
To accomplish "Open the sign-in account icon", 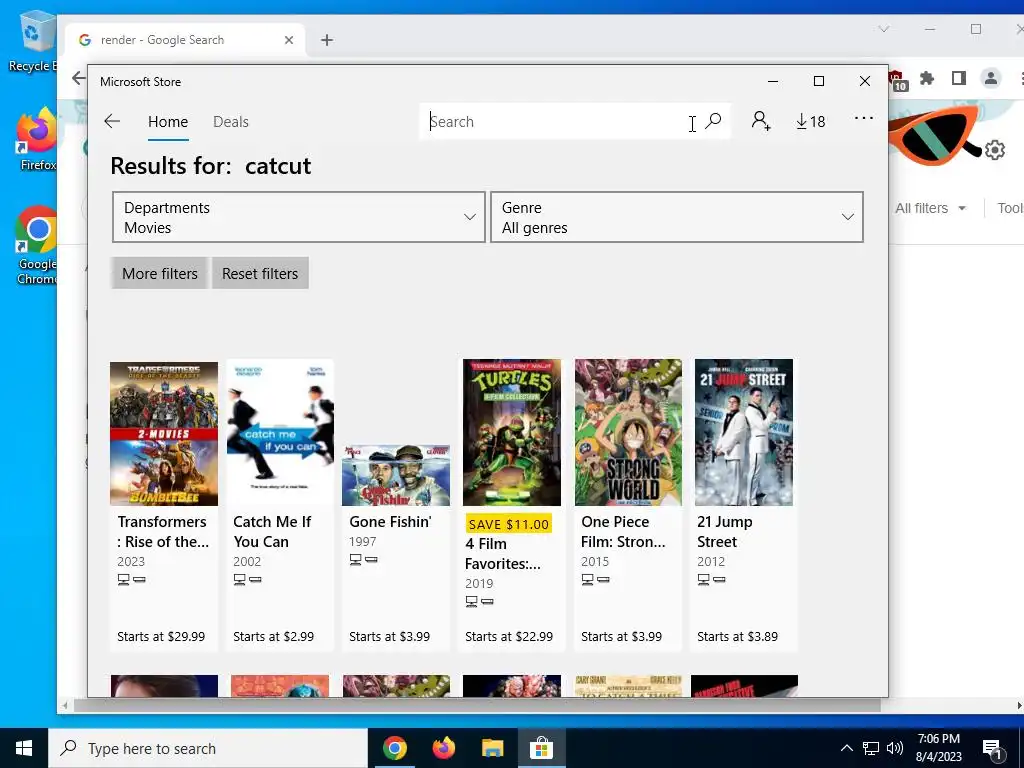I will click(x=761, y=121).
